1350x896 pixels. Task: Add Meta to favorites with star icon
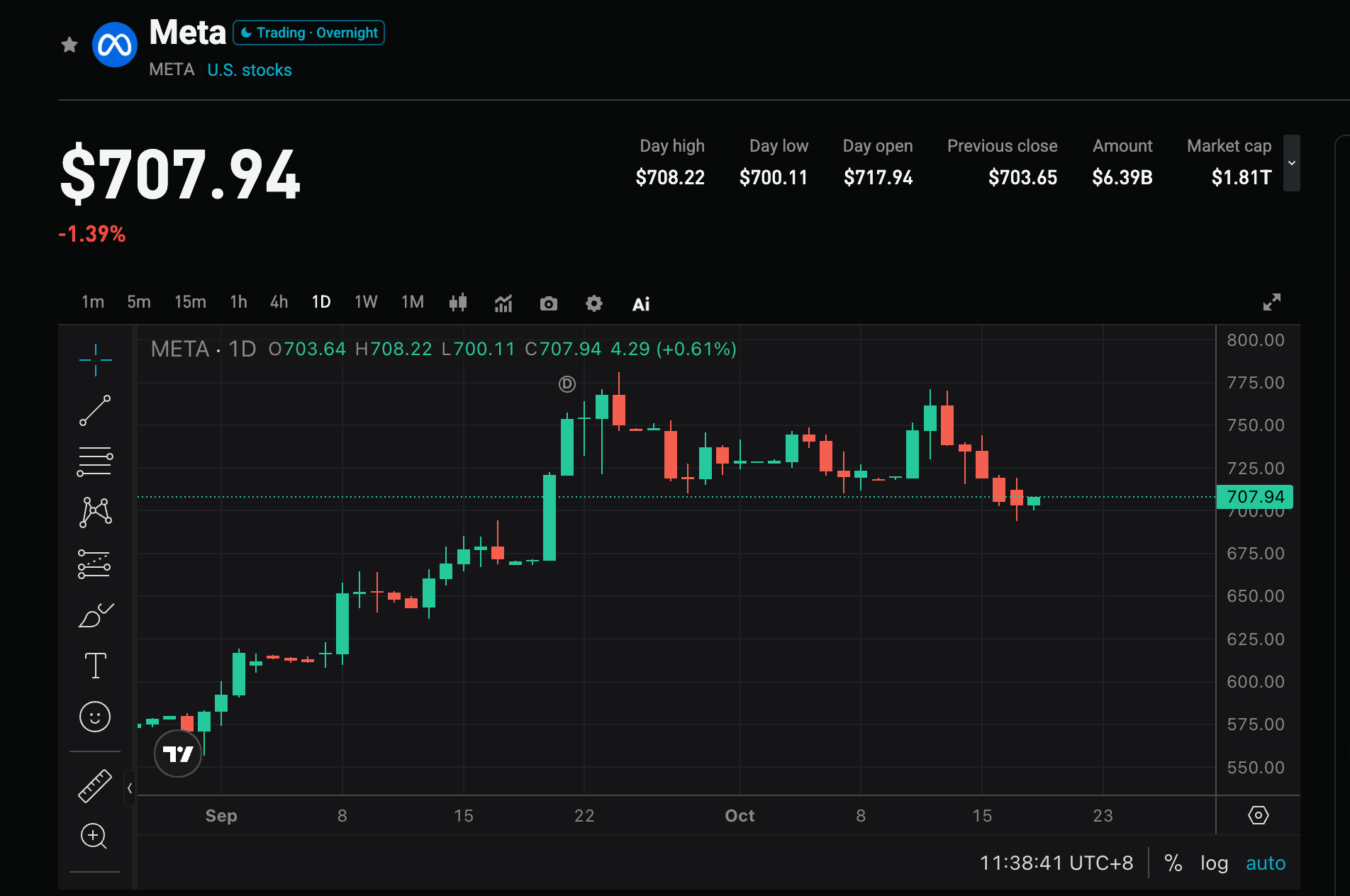pyautogui.click(x=69, y=45)
